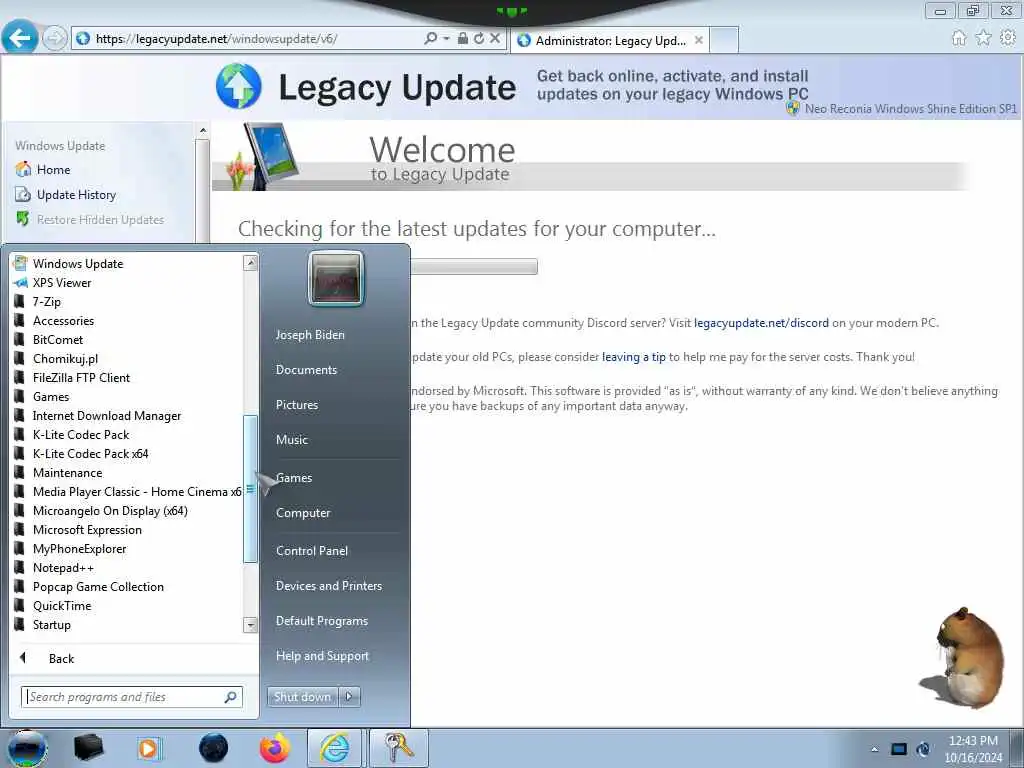Click the magnifier in Start search box
1024x768 pixels.
pyautogui.click(x=231, y=697)
